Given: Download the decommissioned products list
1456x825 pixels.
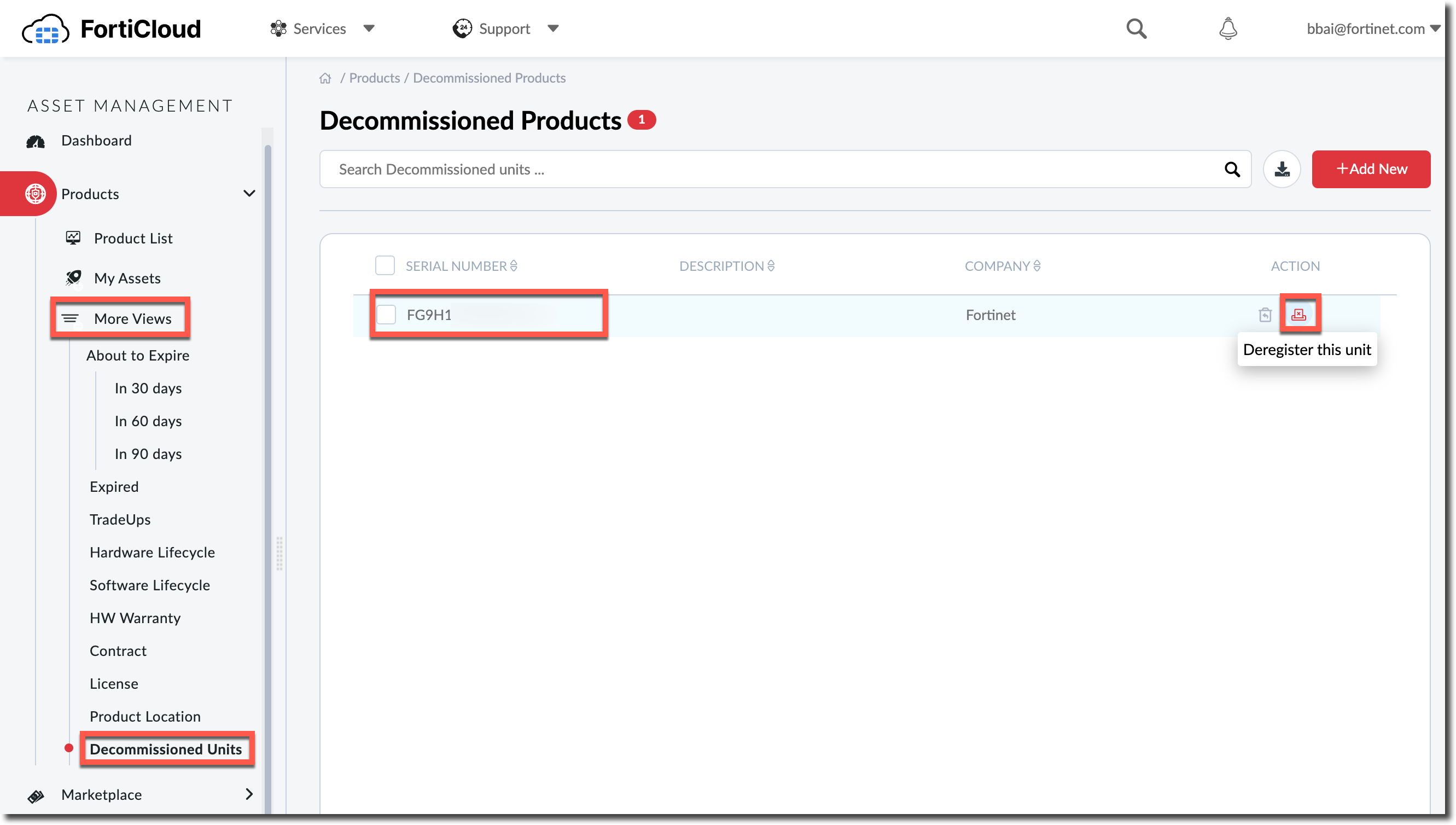Looking at the screenshot, I should (1282, 169).
